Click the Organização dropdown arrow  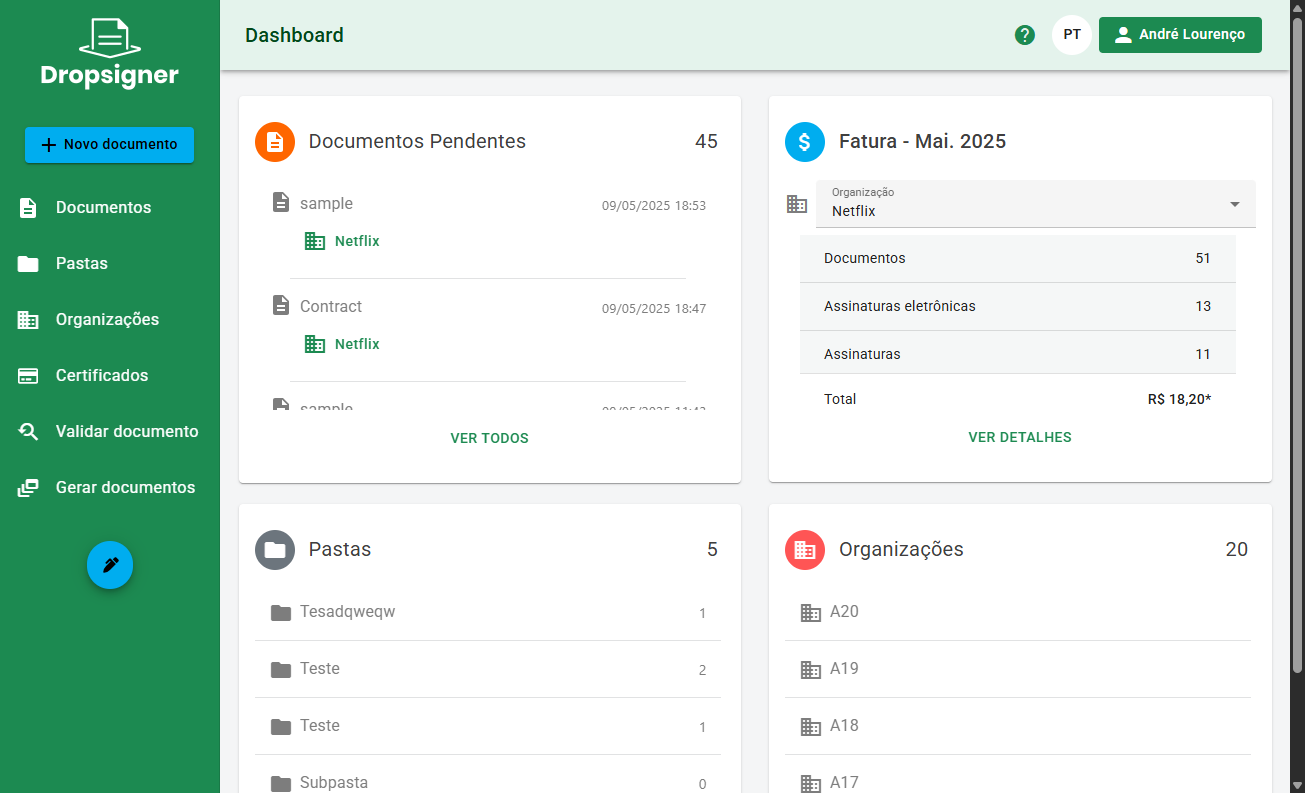[1235, 204]
